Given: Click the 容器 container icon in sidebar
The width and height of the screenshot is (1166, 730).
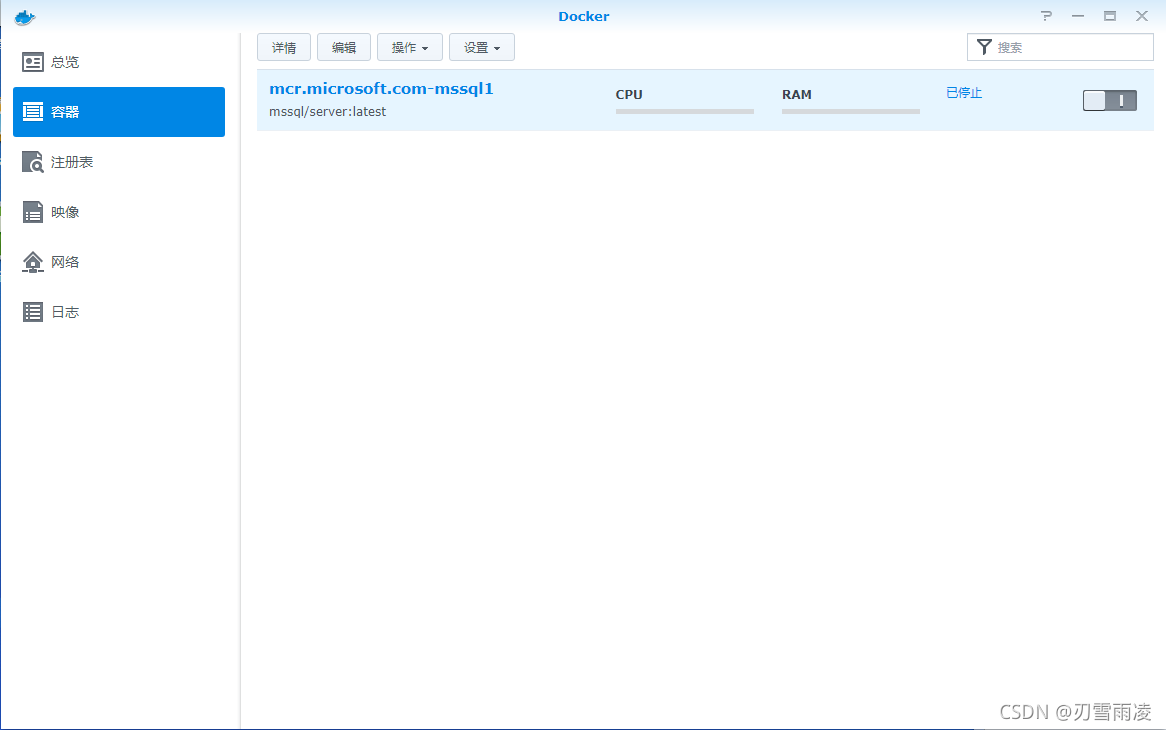Looking at the screenshot, I should pos(33,112).
